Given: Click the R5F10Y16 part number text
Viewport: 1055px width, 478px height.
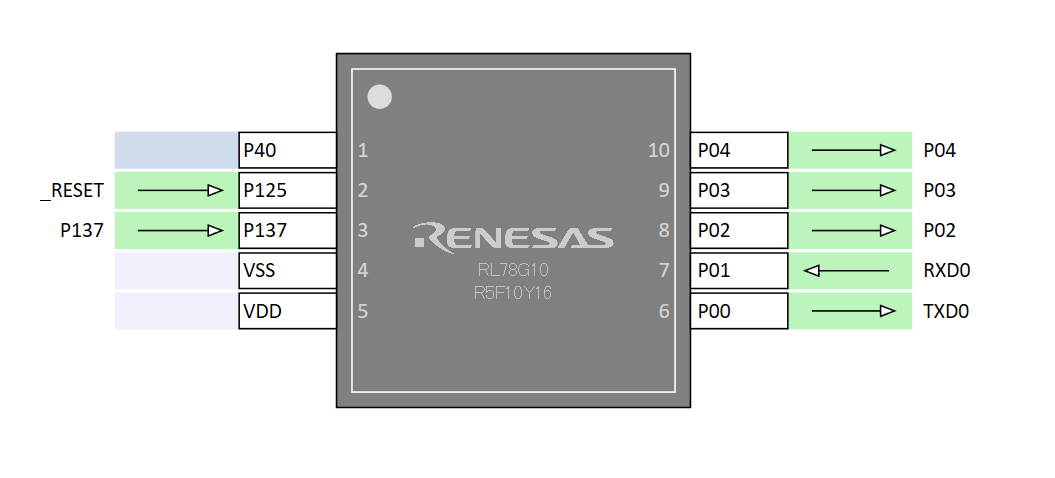Looking at the screenshot, I should (513, 294).
